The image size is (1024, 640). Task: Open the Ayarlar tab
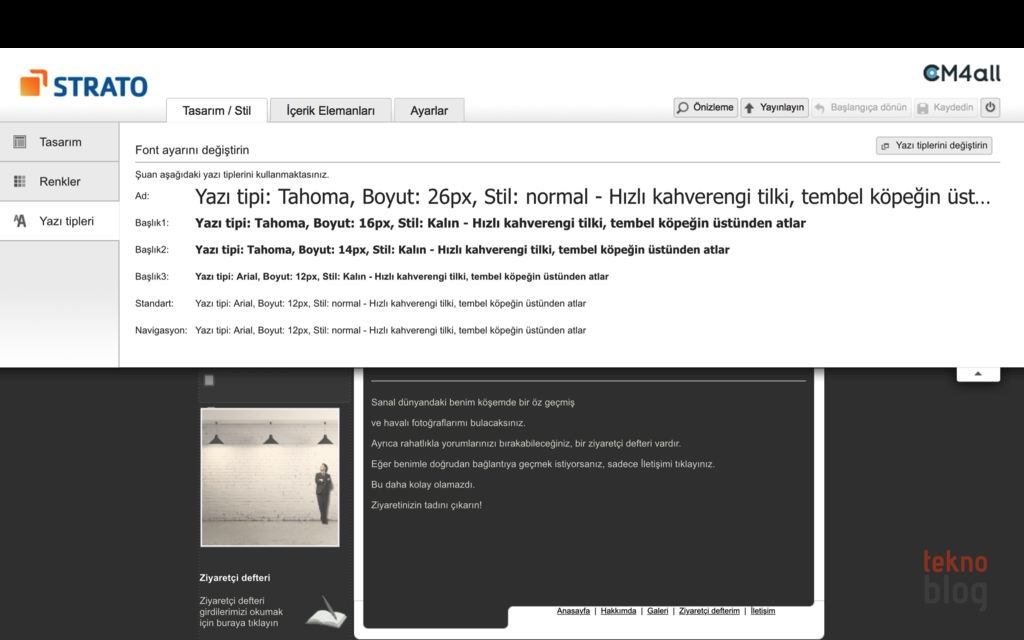429,111
